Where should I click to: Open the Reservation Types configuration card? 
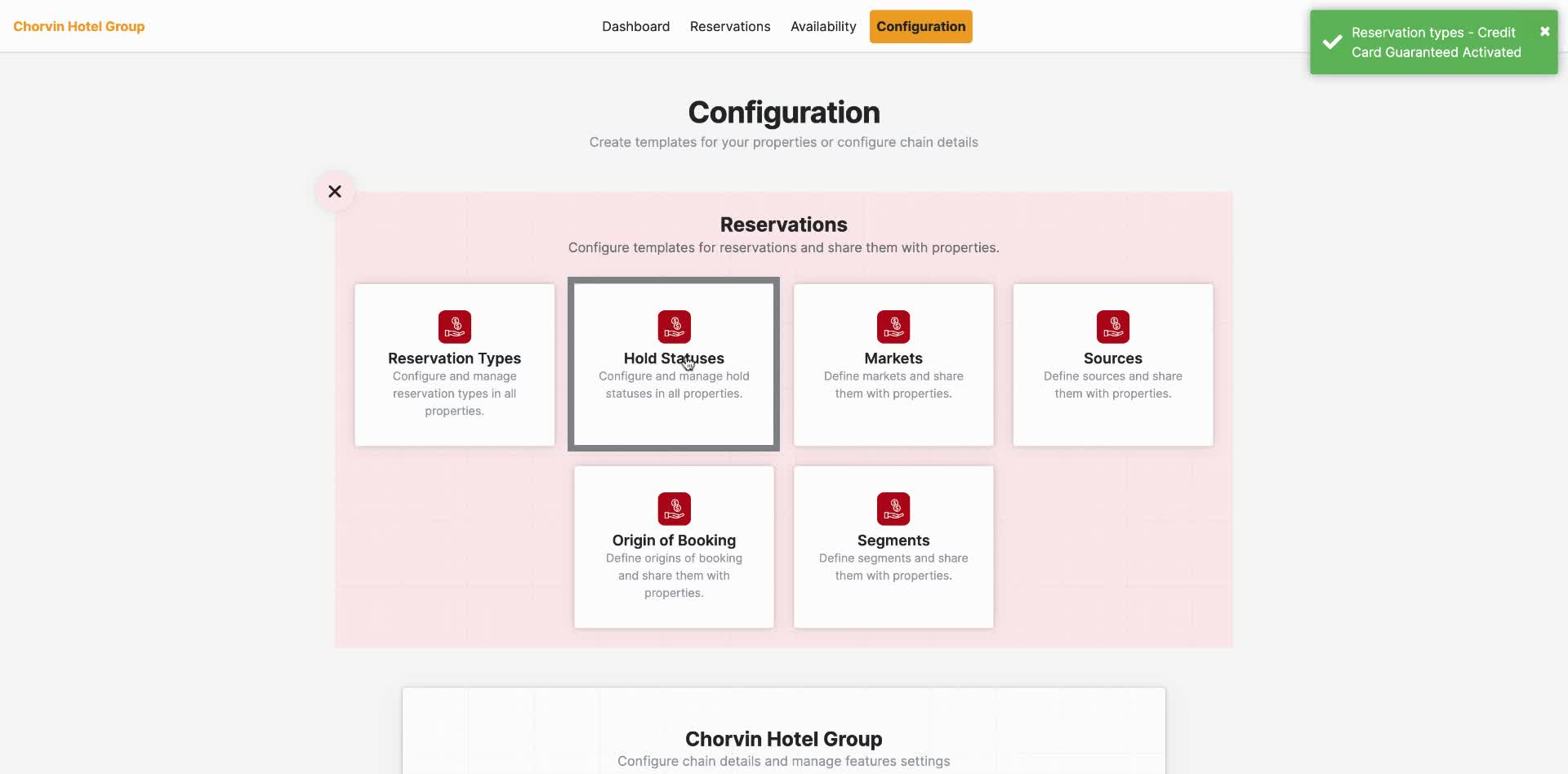tap(454, 365)
